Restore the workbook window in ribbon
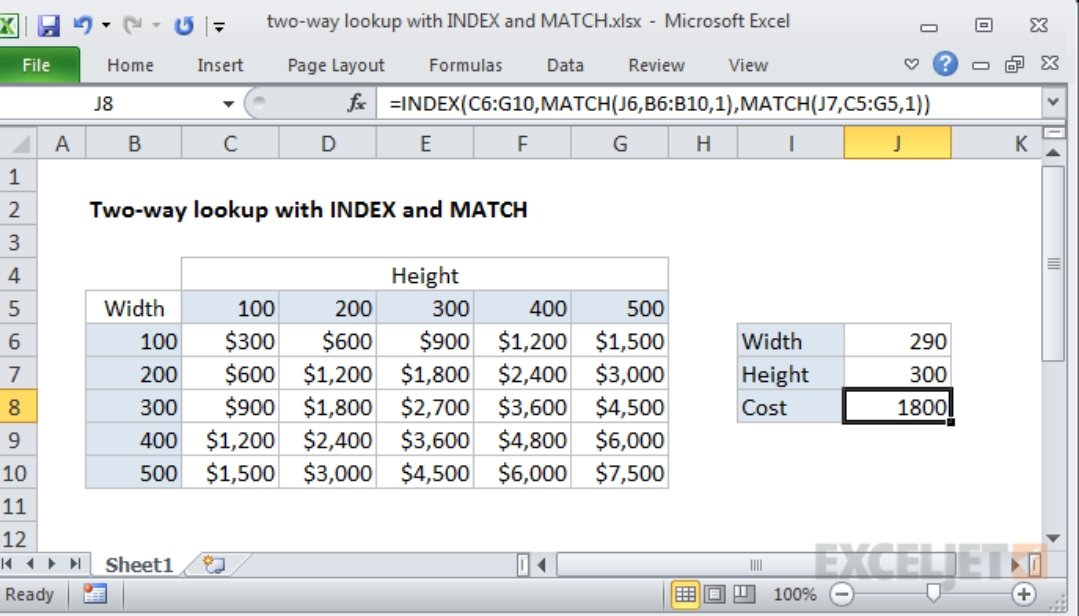Screen dimensions: 1079x616 tap(1014, 65)
